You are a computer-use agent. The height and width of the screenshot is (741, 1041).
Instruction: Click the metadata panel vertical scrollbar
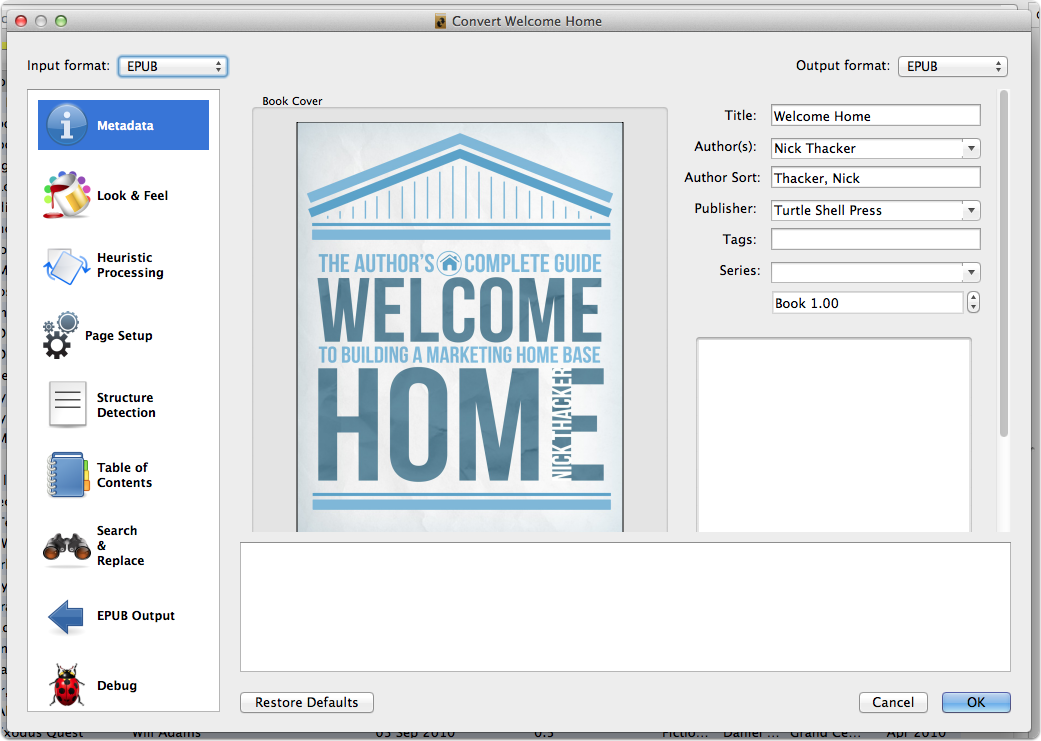click(1004, 264)
